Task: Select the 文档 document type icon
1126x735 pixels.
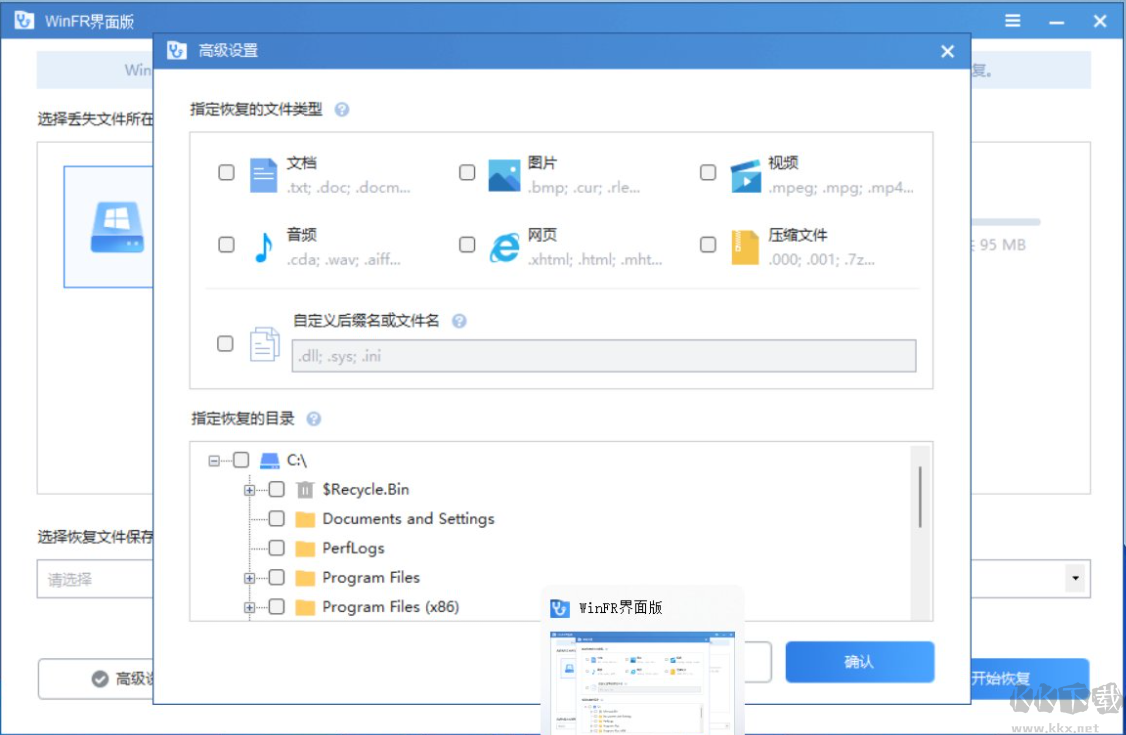Action: point(263,173)
